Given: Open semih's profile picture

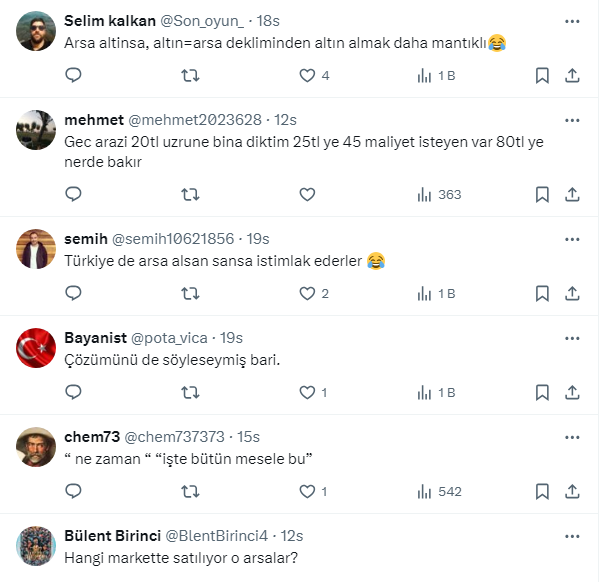Looking at the screenshot, I should click(x=37, y=249).
